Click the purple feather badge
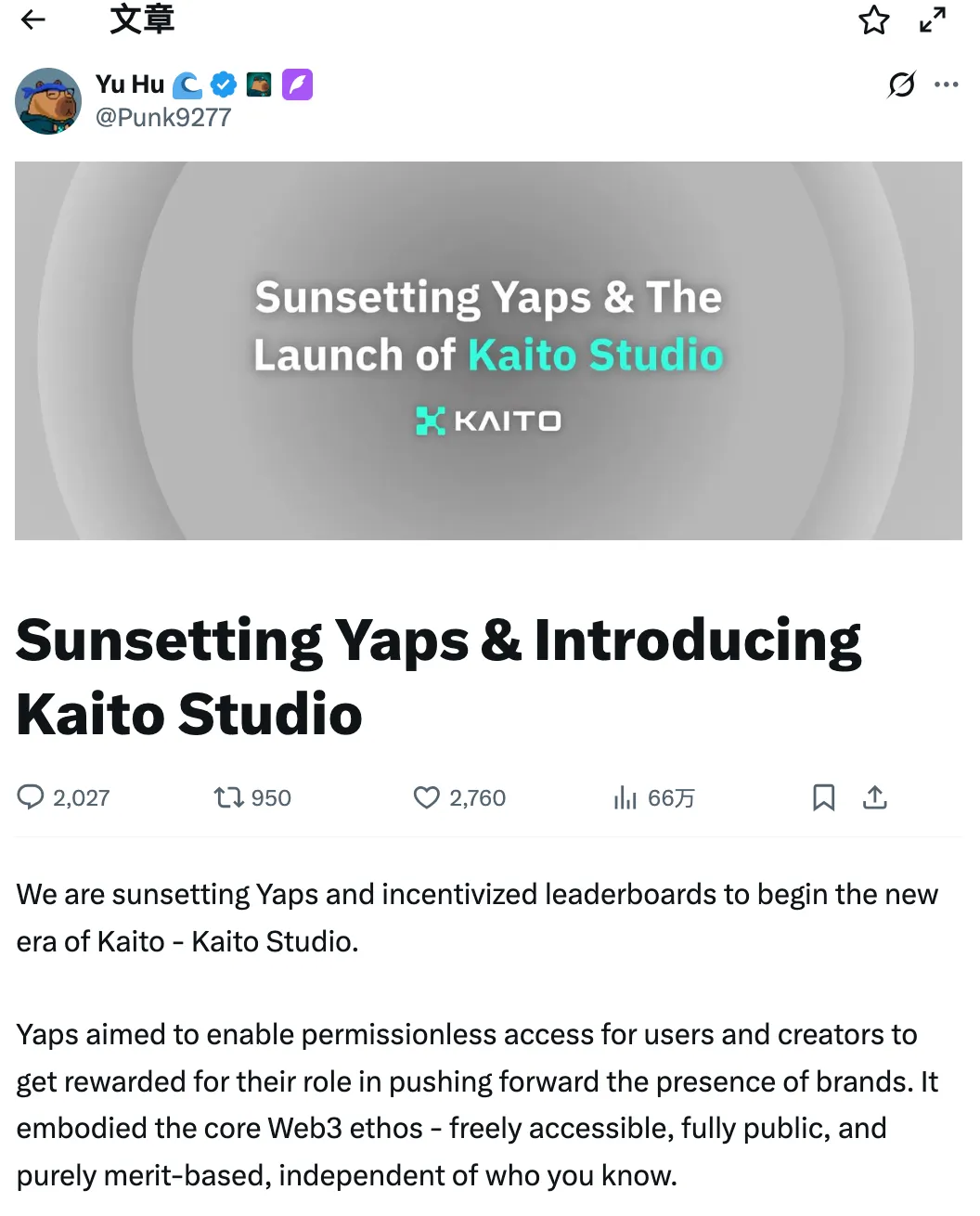This screenshot has height=1216, width=980. coord(297,84)
